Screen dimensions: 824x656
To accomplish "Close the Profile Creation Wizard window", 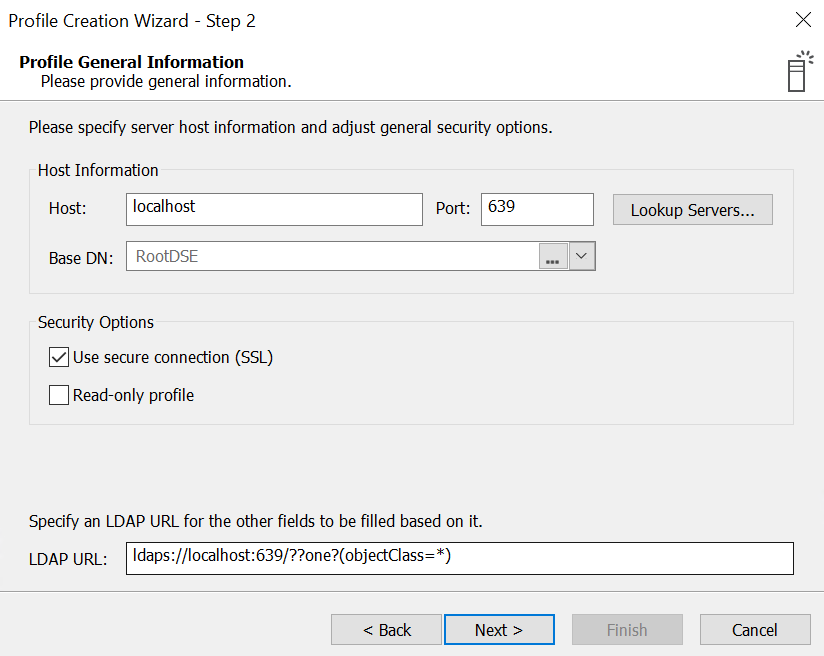I will pos(802,20).
